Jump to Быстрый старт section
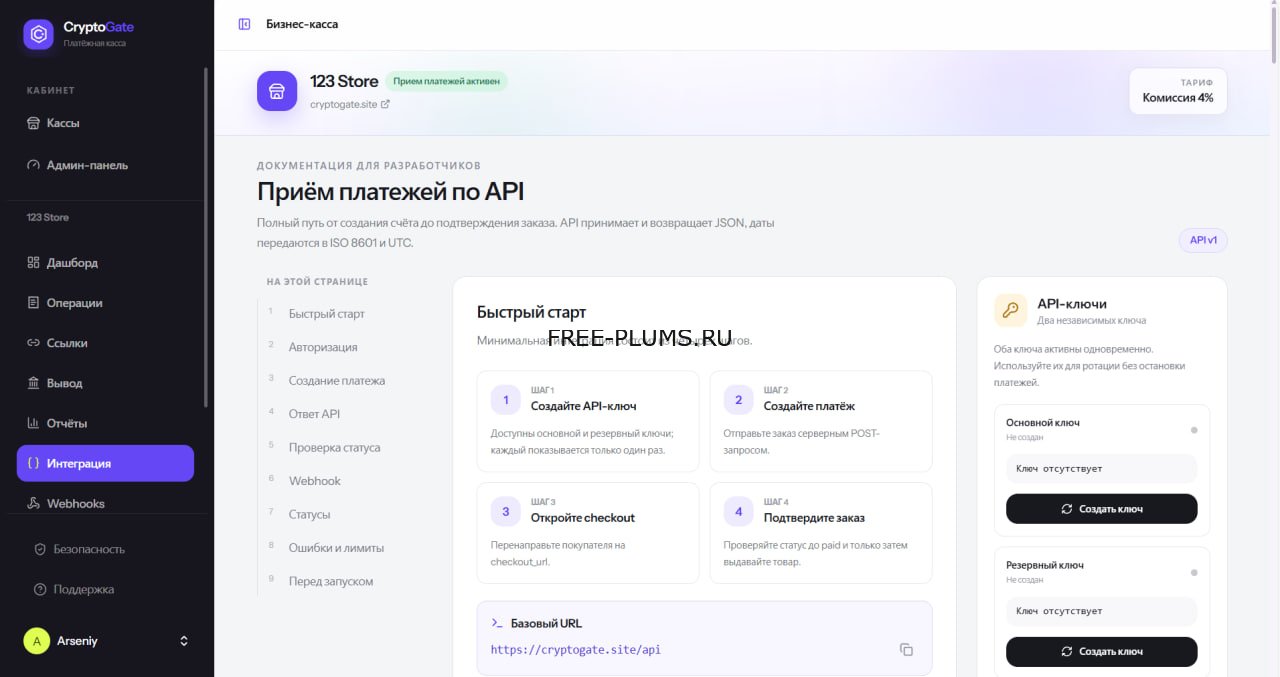 [x=327, y=314]
